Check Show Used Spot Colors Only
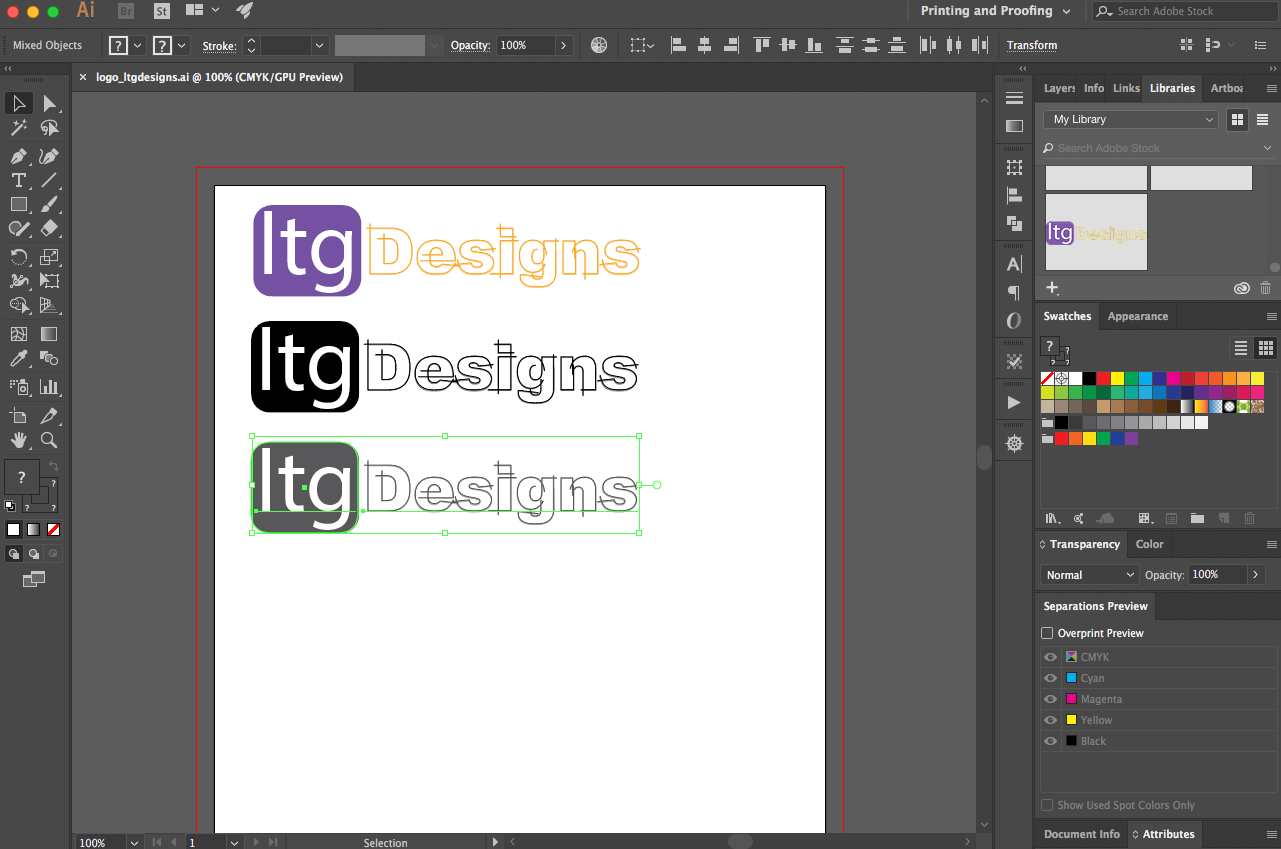This screenshot has height=849, width=1281. pos(1047,804)
